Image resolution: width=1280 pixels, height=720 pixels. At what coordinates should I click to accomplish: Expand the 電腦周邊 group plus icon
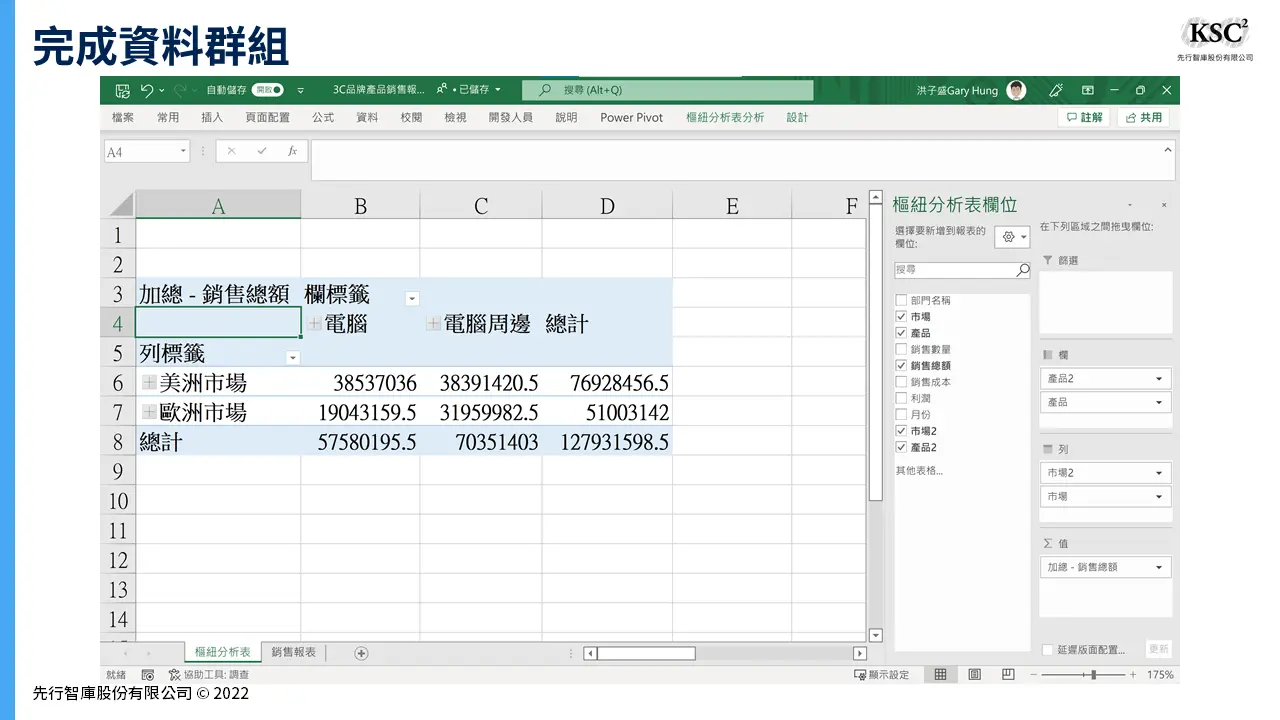pos(433,323)
